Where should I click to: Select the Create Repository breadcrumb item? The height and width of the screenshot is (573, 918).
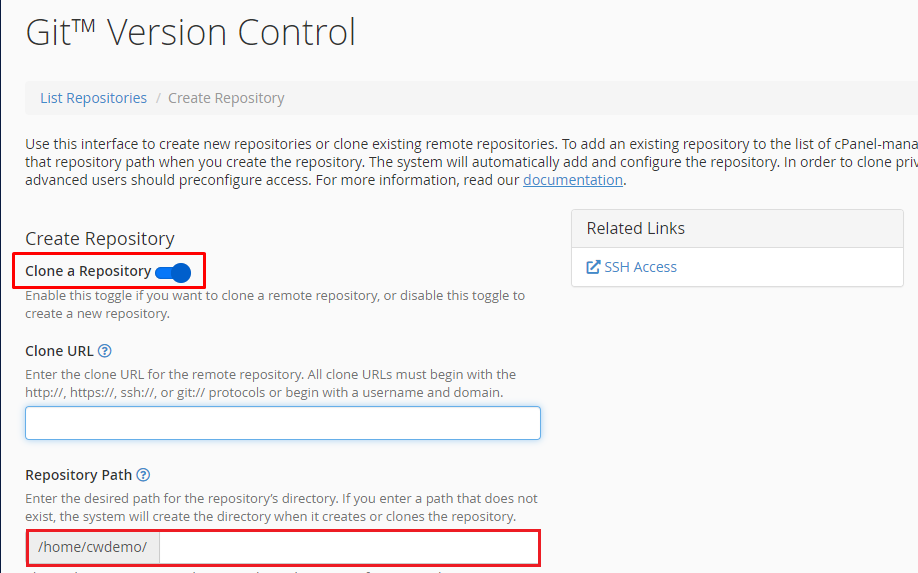226,98
